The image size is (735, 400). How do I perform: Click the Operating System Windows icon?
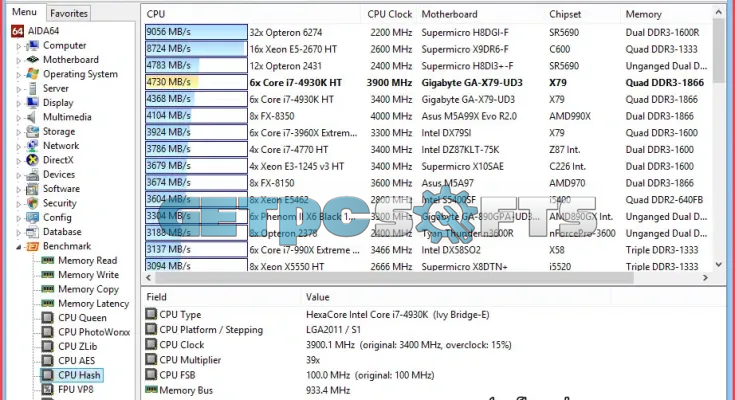pyautogui.click(x=32, y=74)
